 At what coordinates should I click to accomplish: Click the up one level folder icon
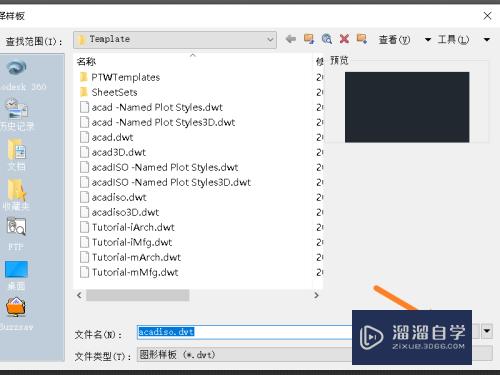click(x=309, y=39)
